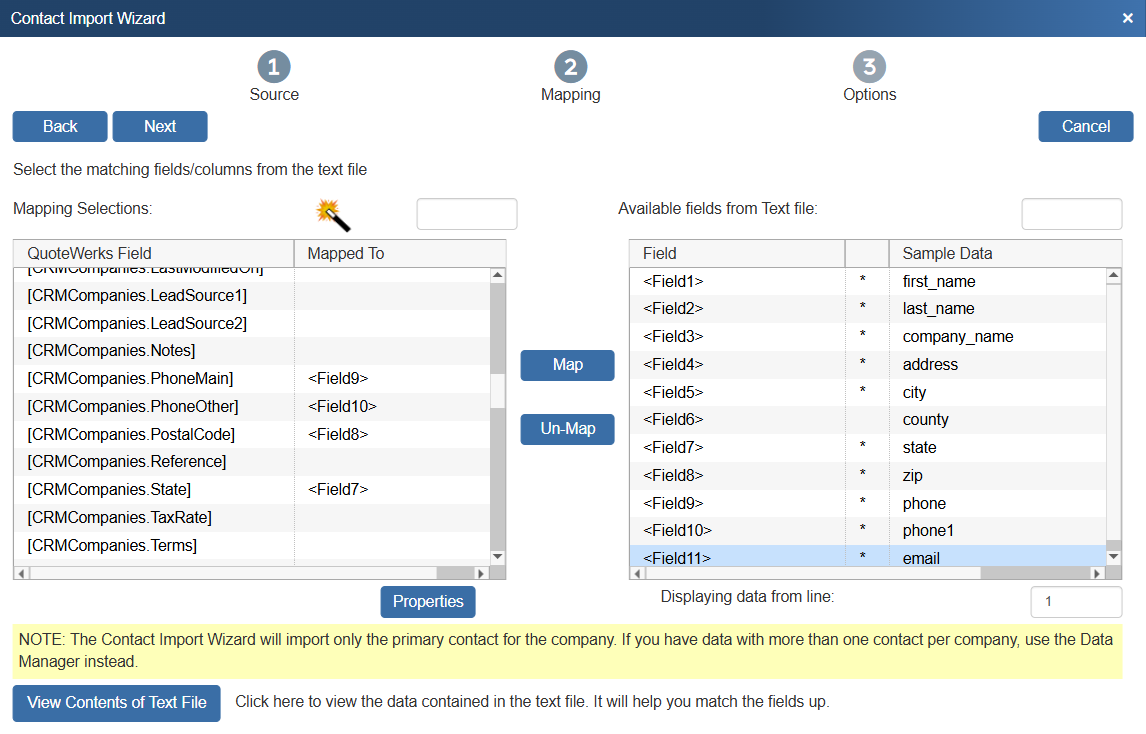Cancel the import wizard
The height and width of the screenshot is (734, 1146).
click(x=1085, y=126)
